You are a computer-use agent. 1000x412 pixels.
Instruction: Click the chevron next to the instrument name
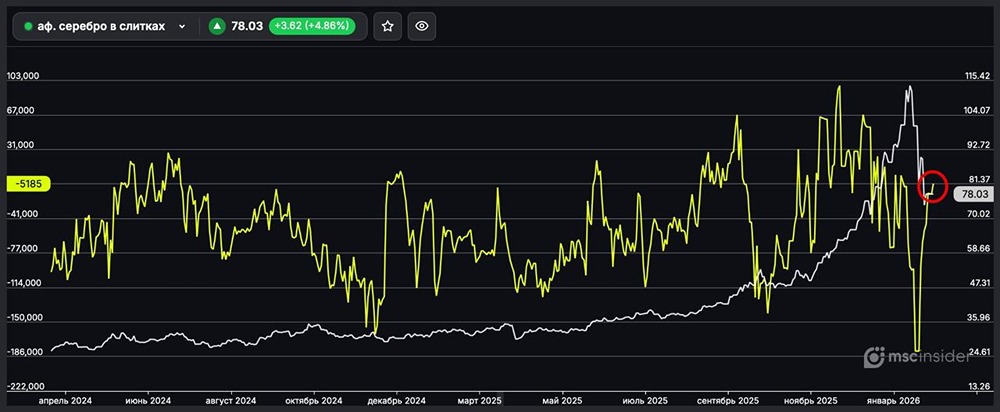pos(181,27)
